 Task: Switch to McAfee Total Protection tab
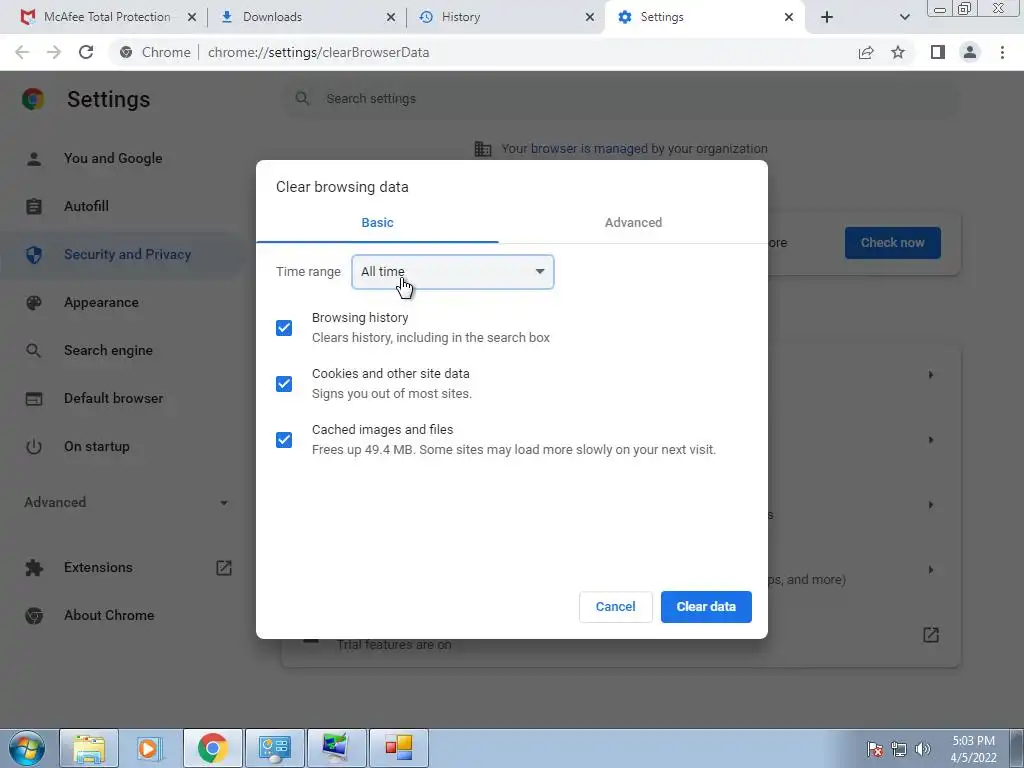coord(106,17)
